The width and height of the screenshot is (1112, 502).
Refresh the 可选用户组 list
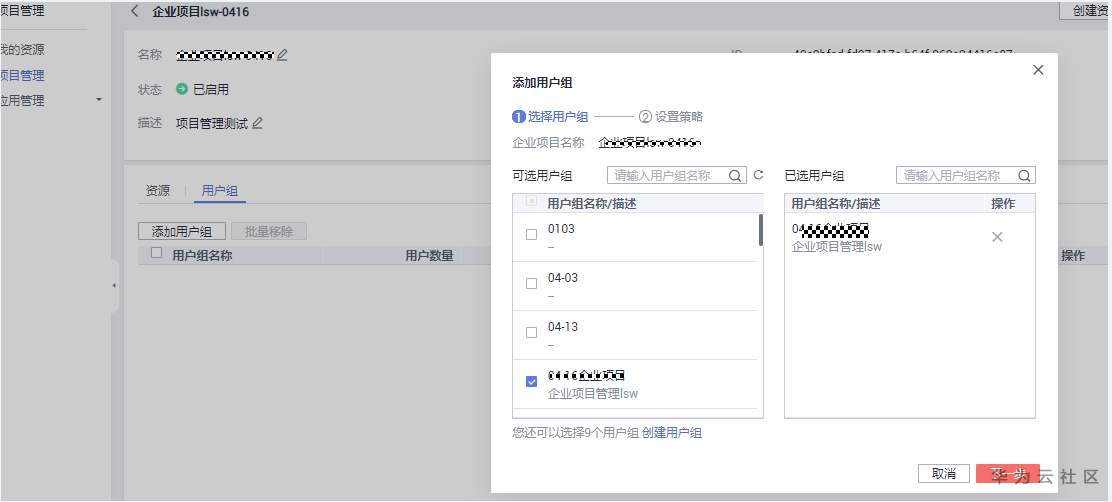tap(758, 174)
